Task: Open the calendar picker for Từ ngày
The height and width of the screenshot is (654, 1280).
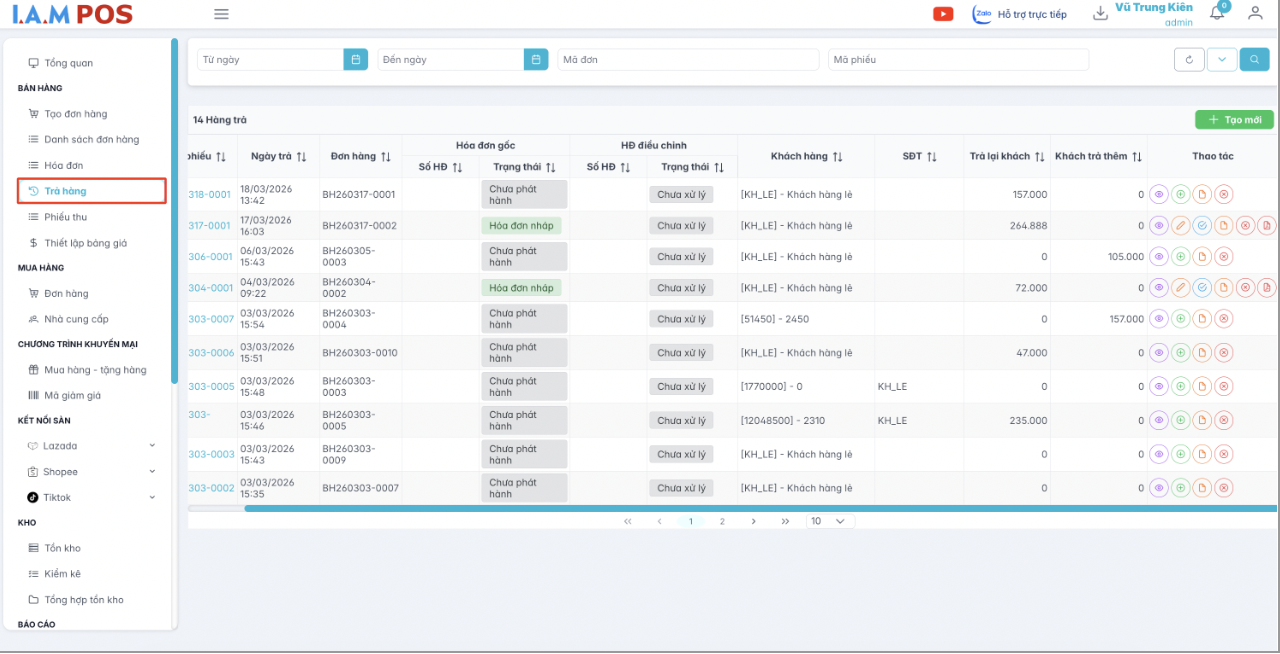Action: (x=355, y=60)
